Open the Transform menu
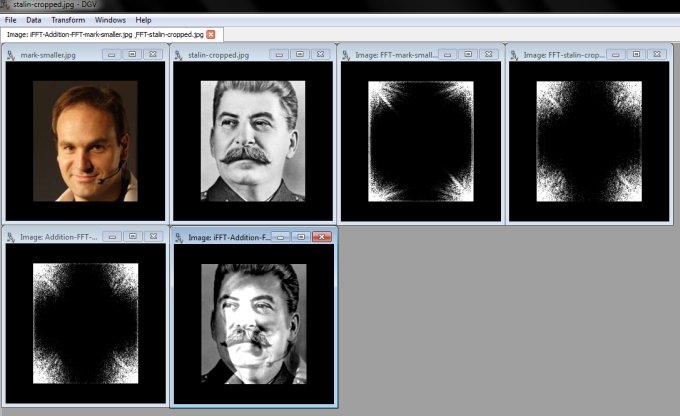 click(x=68, y=20)
